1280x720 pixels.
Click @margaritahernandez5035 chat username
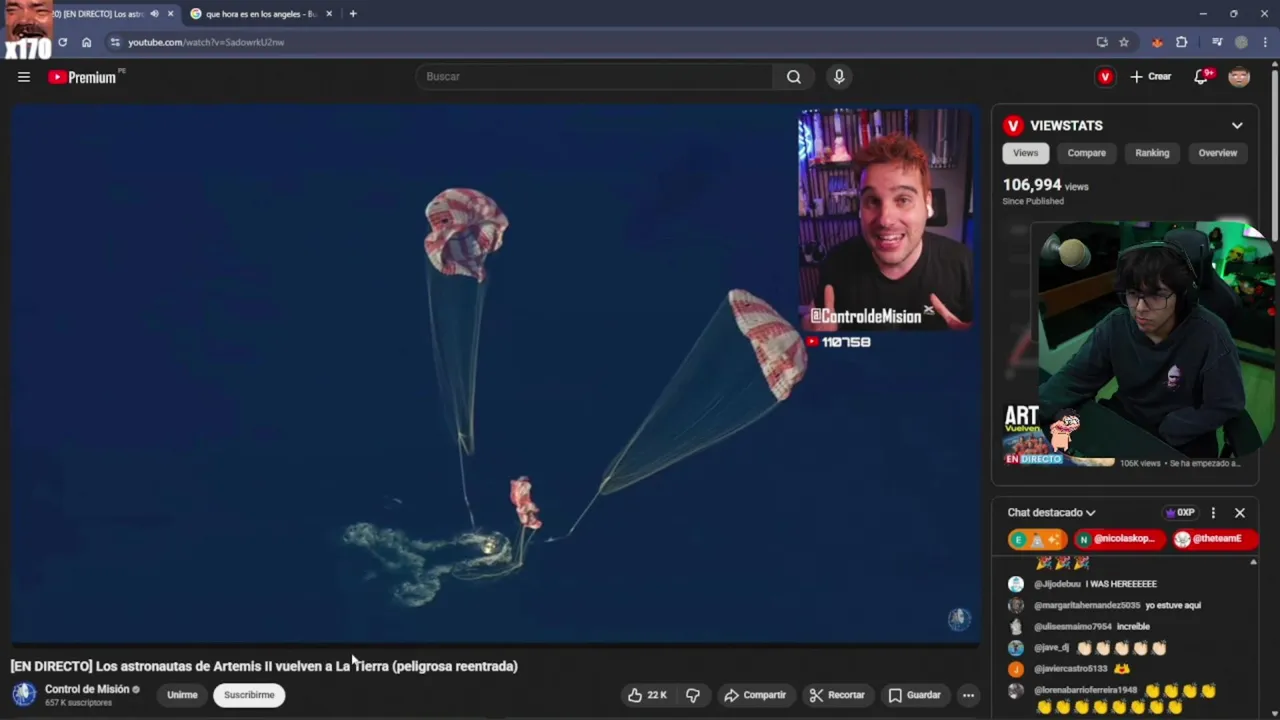click(1087, 605)
